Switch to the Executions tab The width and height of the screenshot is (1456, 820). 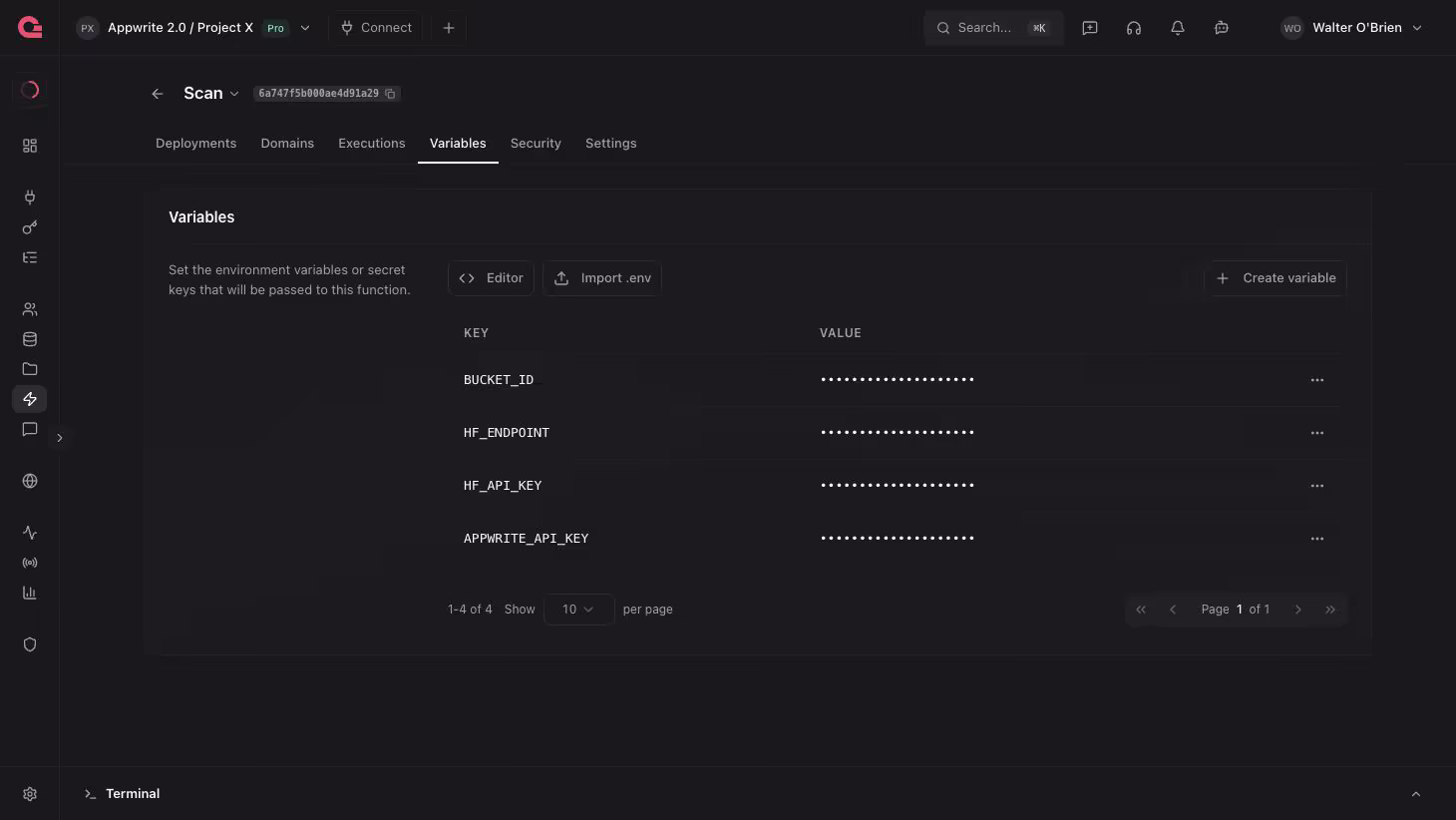tap(372, 144)
